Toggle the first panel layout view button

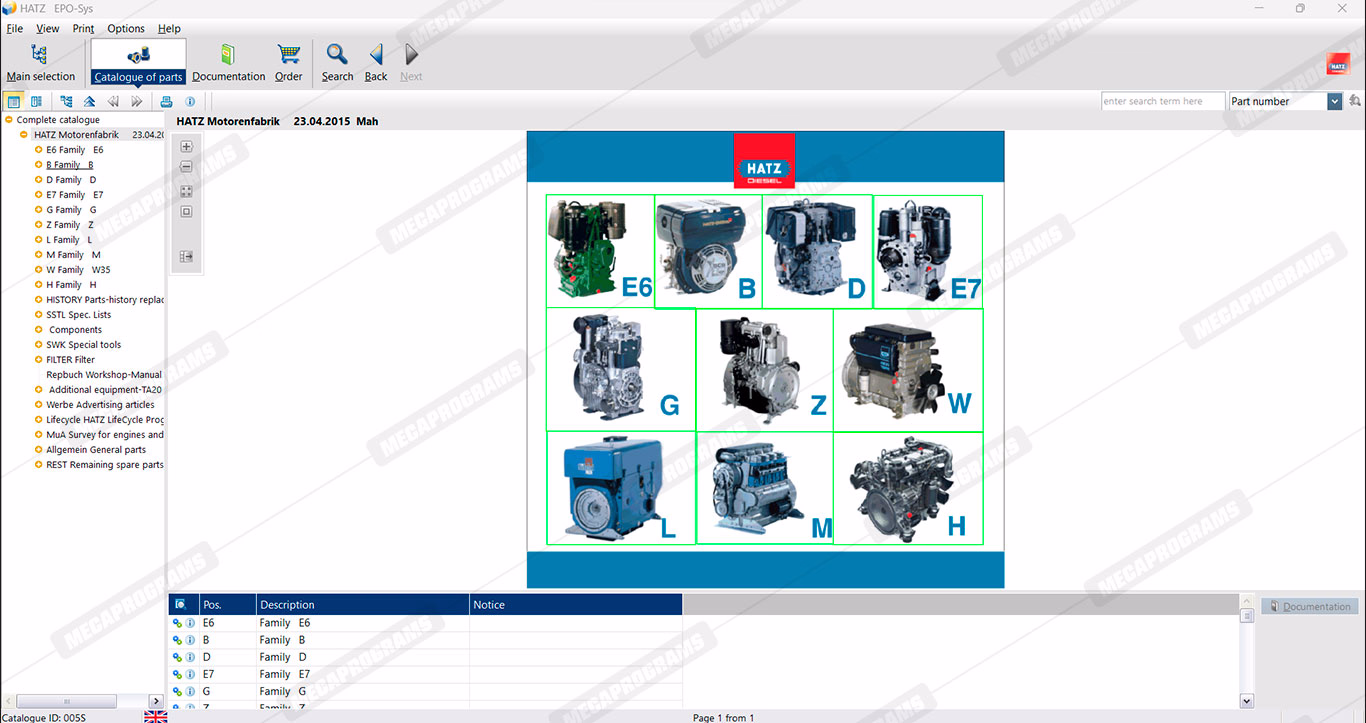[14, 101]
